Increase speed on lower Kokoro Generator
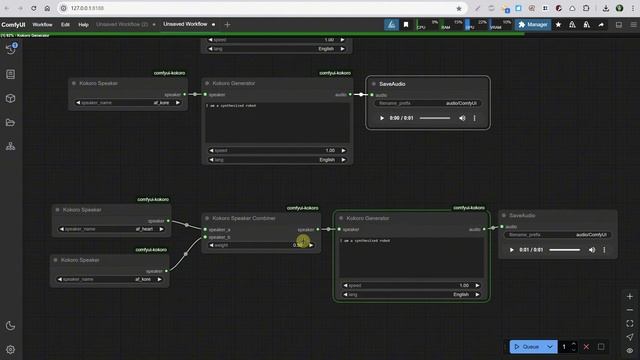The image size is (640, 360). pyautogui.click(x=477, y=286)
